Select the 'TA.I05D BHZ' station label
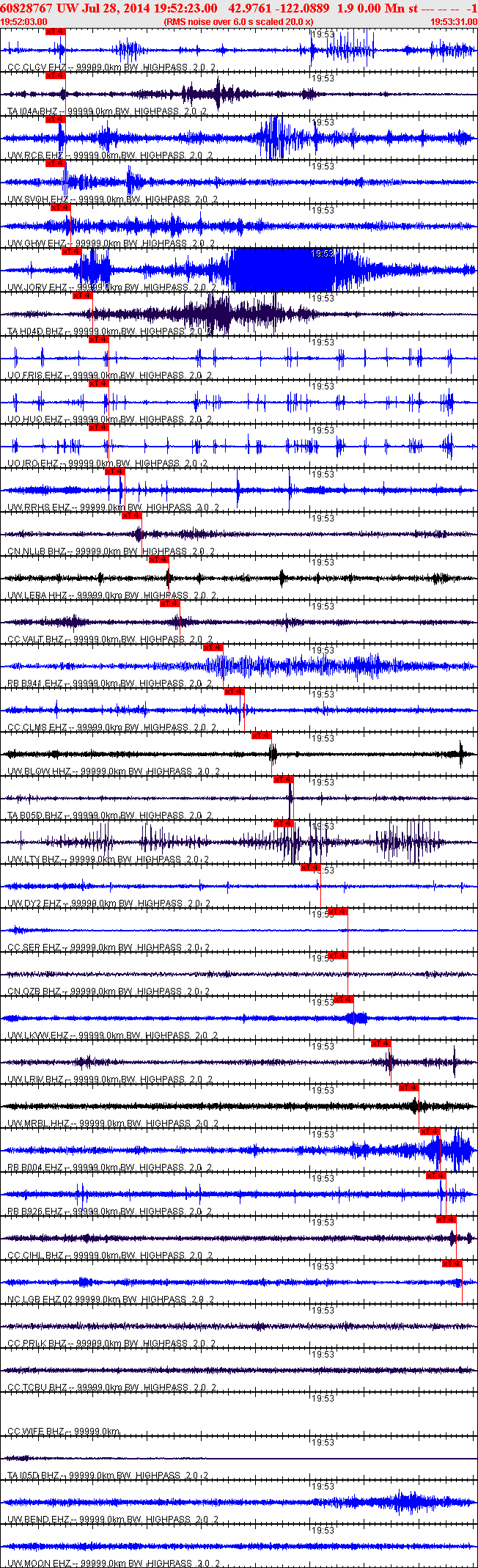This screenshot has width=478, height=1568. click(34, 1476)
